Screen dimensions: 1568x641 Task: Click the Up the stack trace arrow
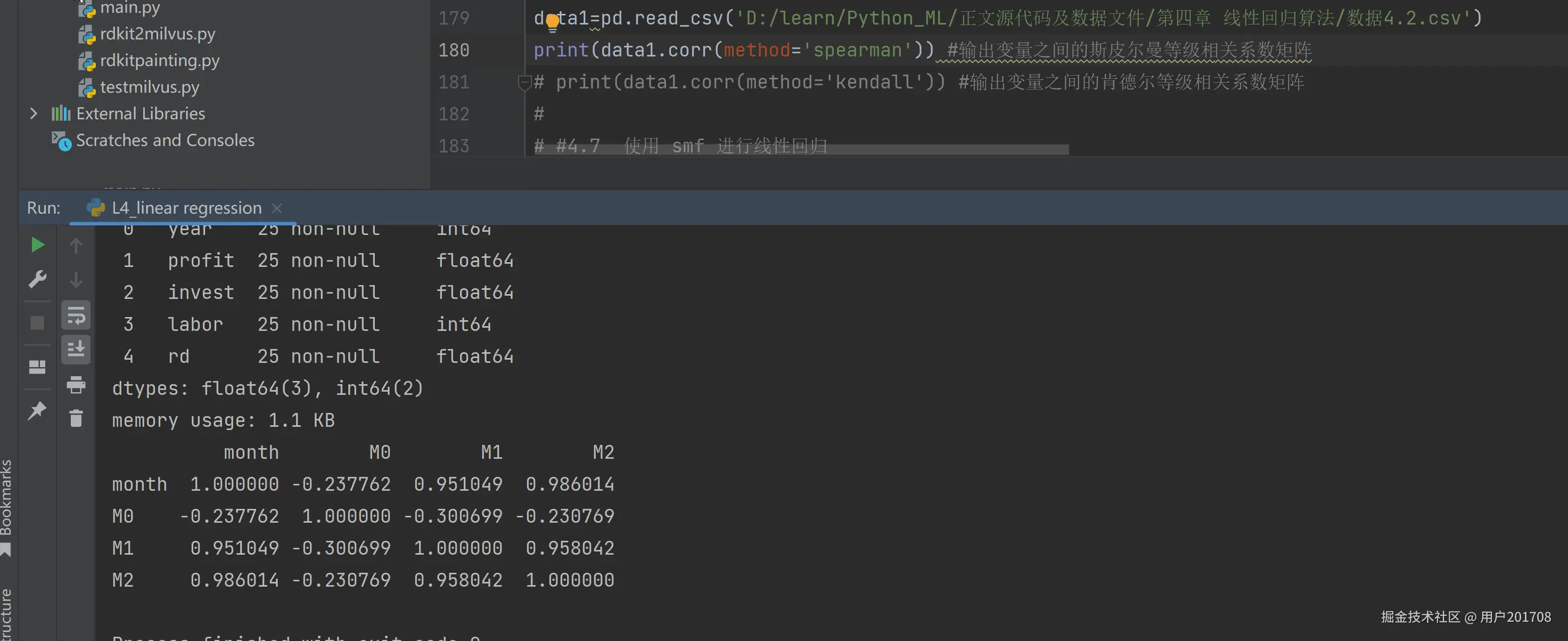(76, 246)
